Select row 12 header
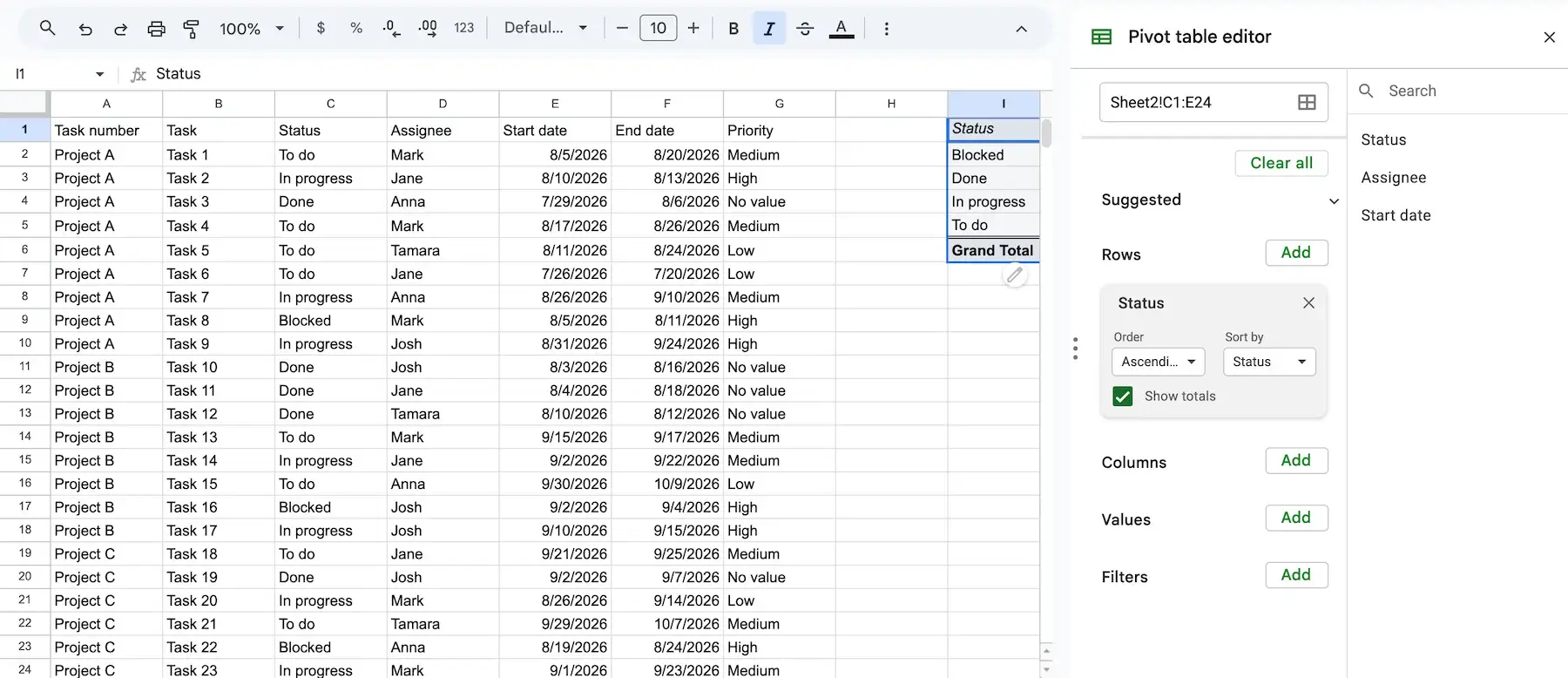The width and height of the screenshot is (1568, 678). (24, 390)
